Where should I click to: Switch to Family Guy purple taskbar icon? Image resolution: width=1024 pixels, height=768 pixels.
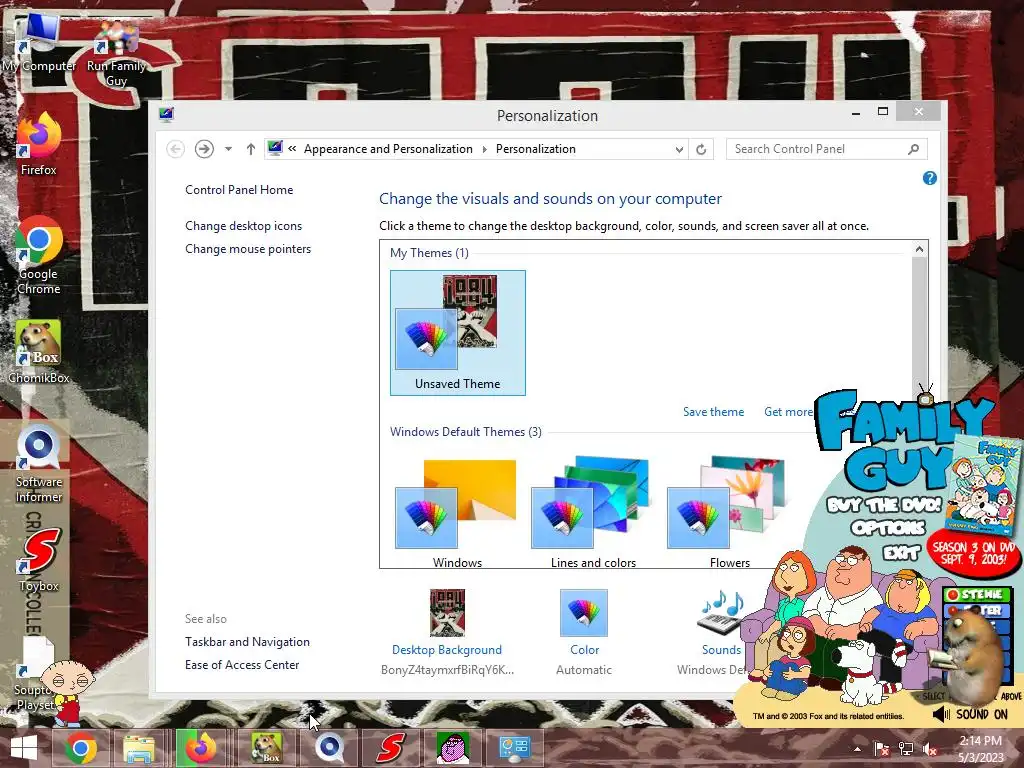coord(452,748)
